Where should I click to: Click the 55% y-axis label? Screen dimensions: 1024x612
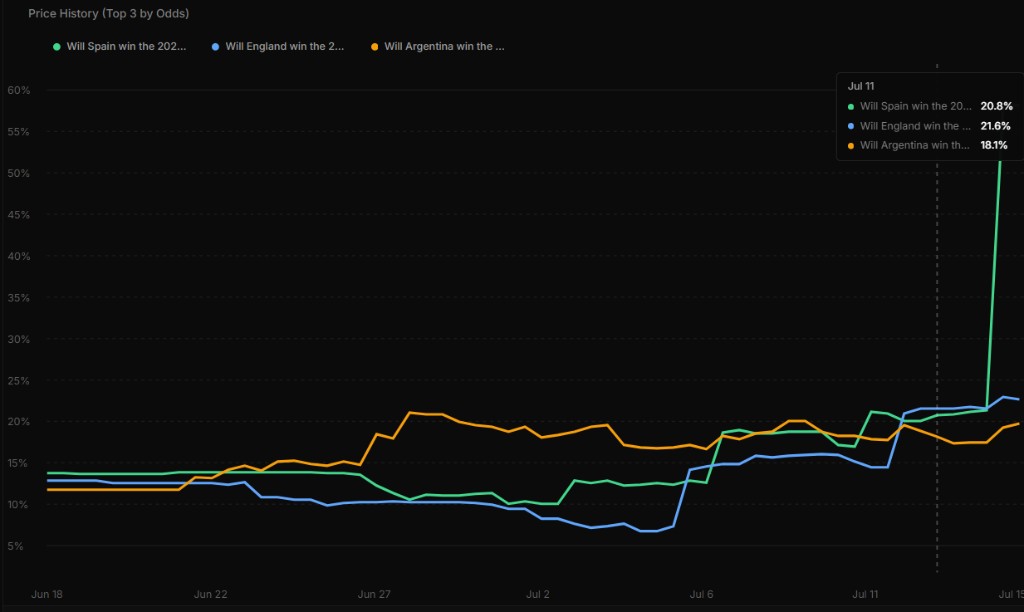coord(19,131)
